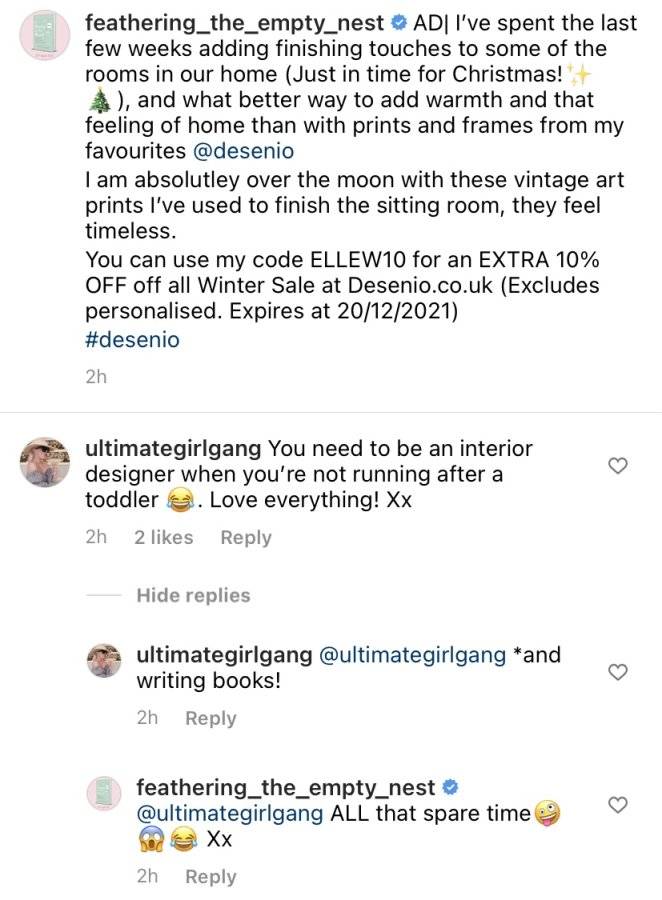The height and width of the screenshot is (900, 662).
Task: Open feathering_the_empty_nest username in caption
Action: point(234,24)
